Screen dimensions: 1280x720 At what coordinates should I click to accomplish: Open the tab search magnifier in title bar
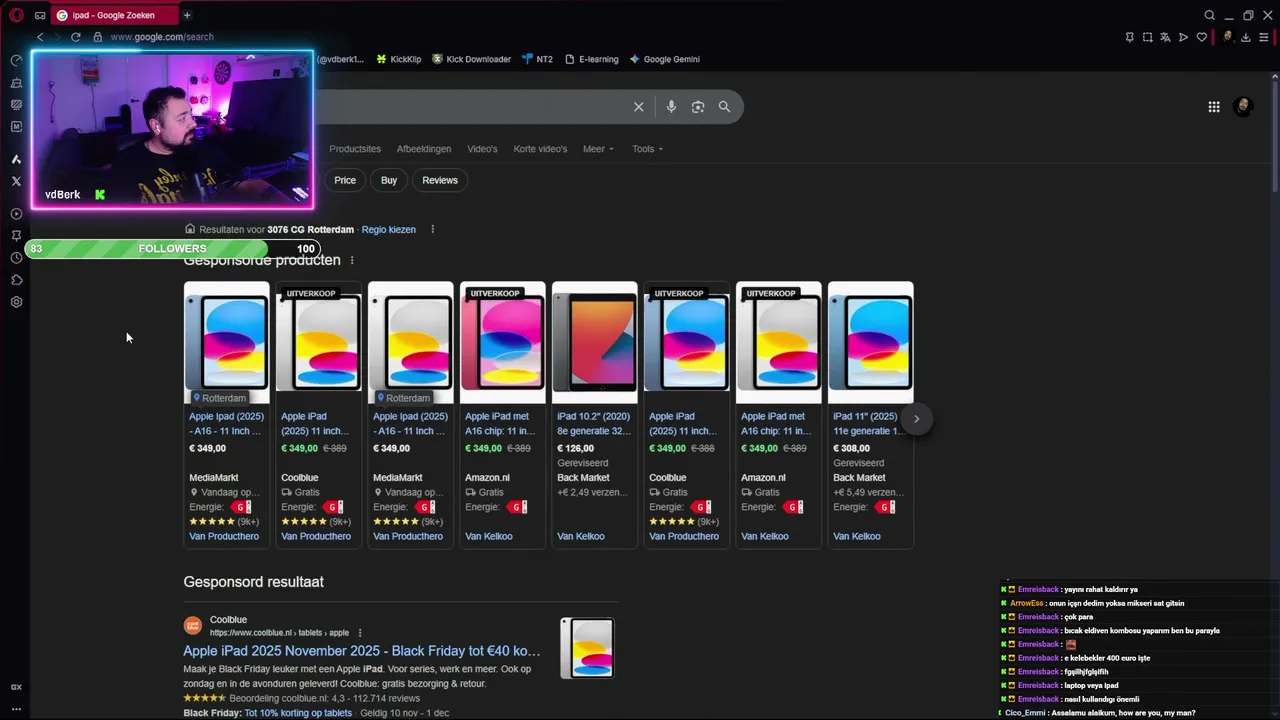click(x=1209, y=15)
